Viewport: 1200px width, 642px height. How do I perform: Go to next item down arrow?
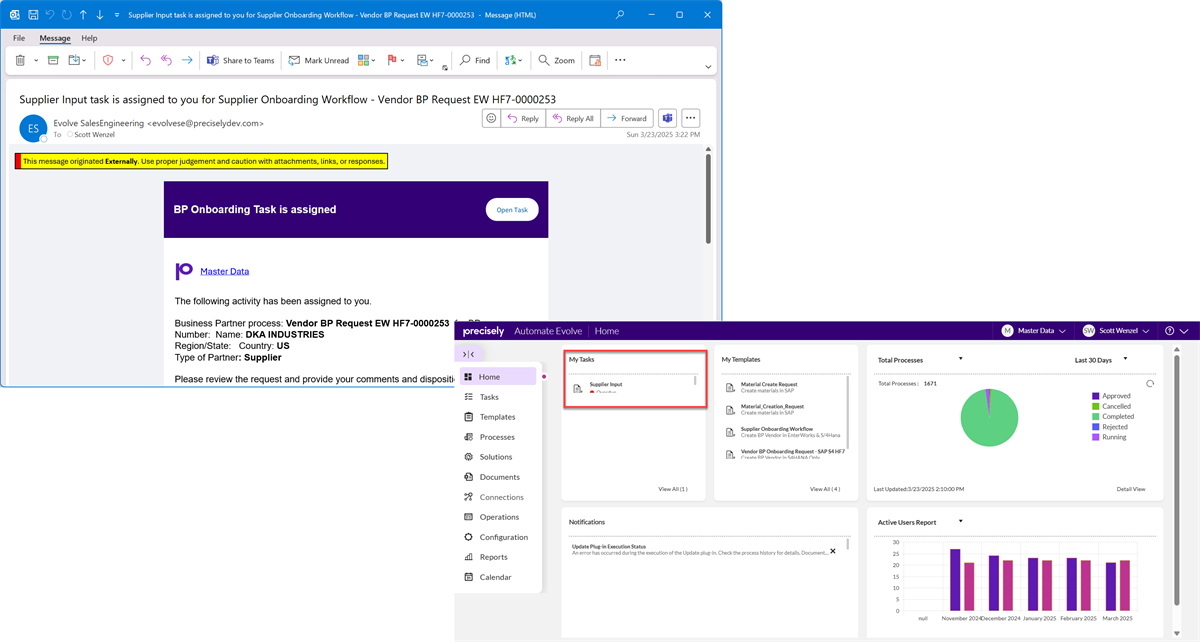[100, 15]
